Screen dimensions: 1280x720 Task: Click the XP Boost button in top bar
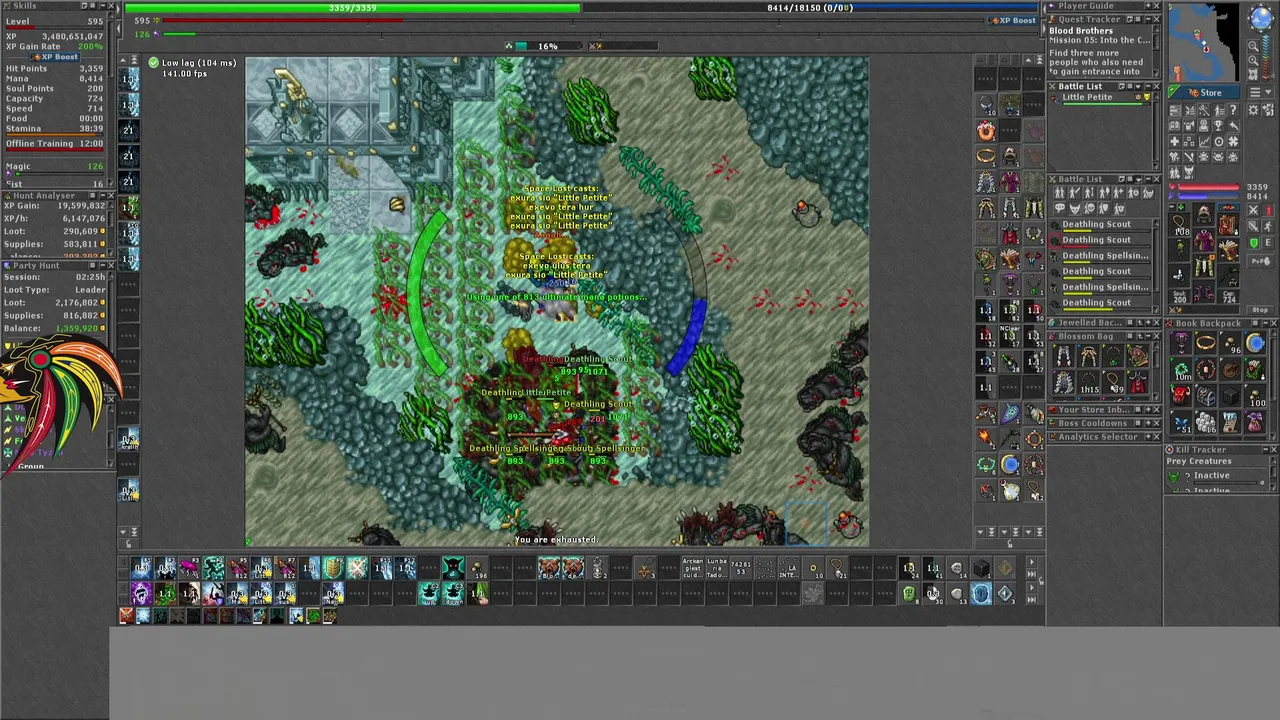pyautogui.click(x=1013, y=20)
